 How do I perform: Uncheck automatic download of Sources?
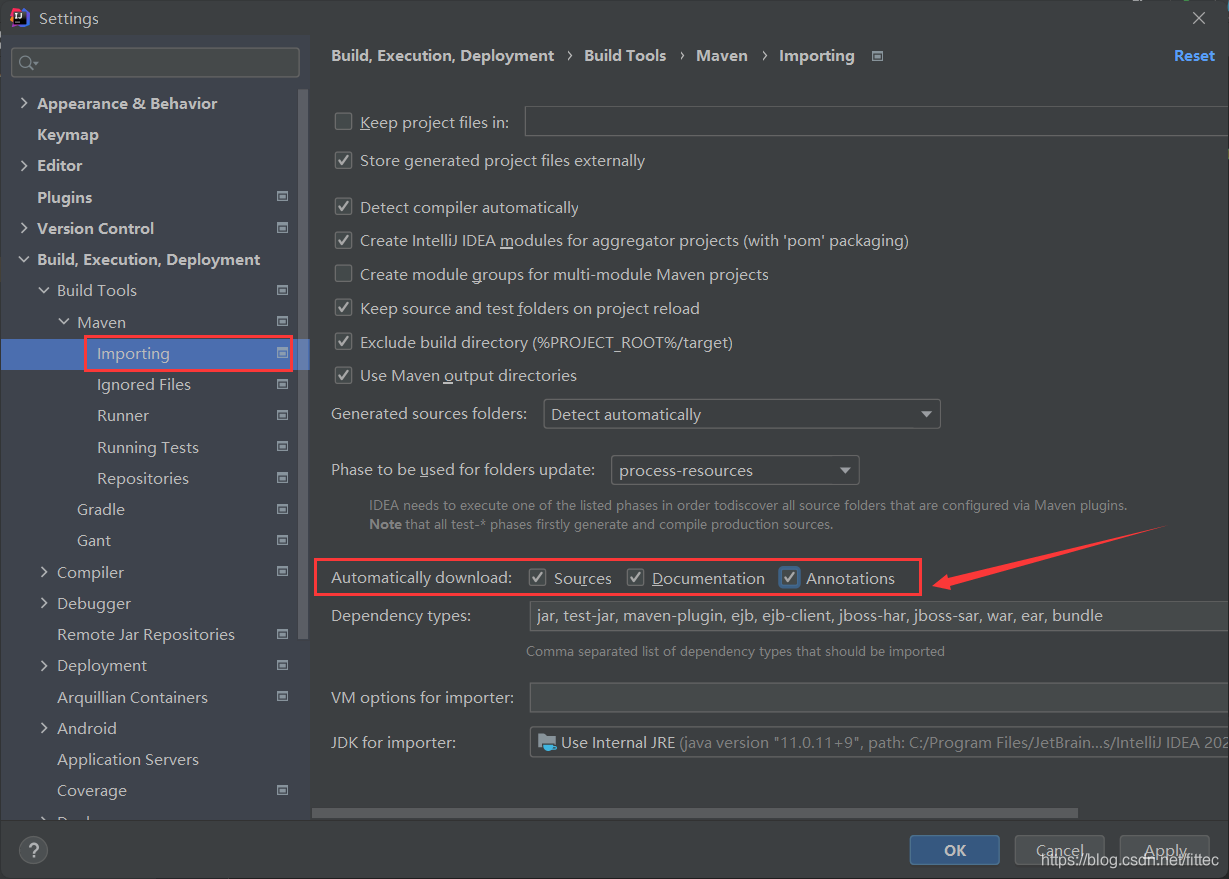pyautogui.click(x=537, y=578)
